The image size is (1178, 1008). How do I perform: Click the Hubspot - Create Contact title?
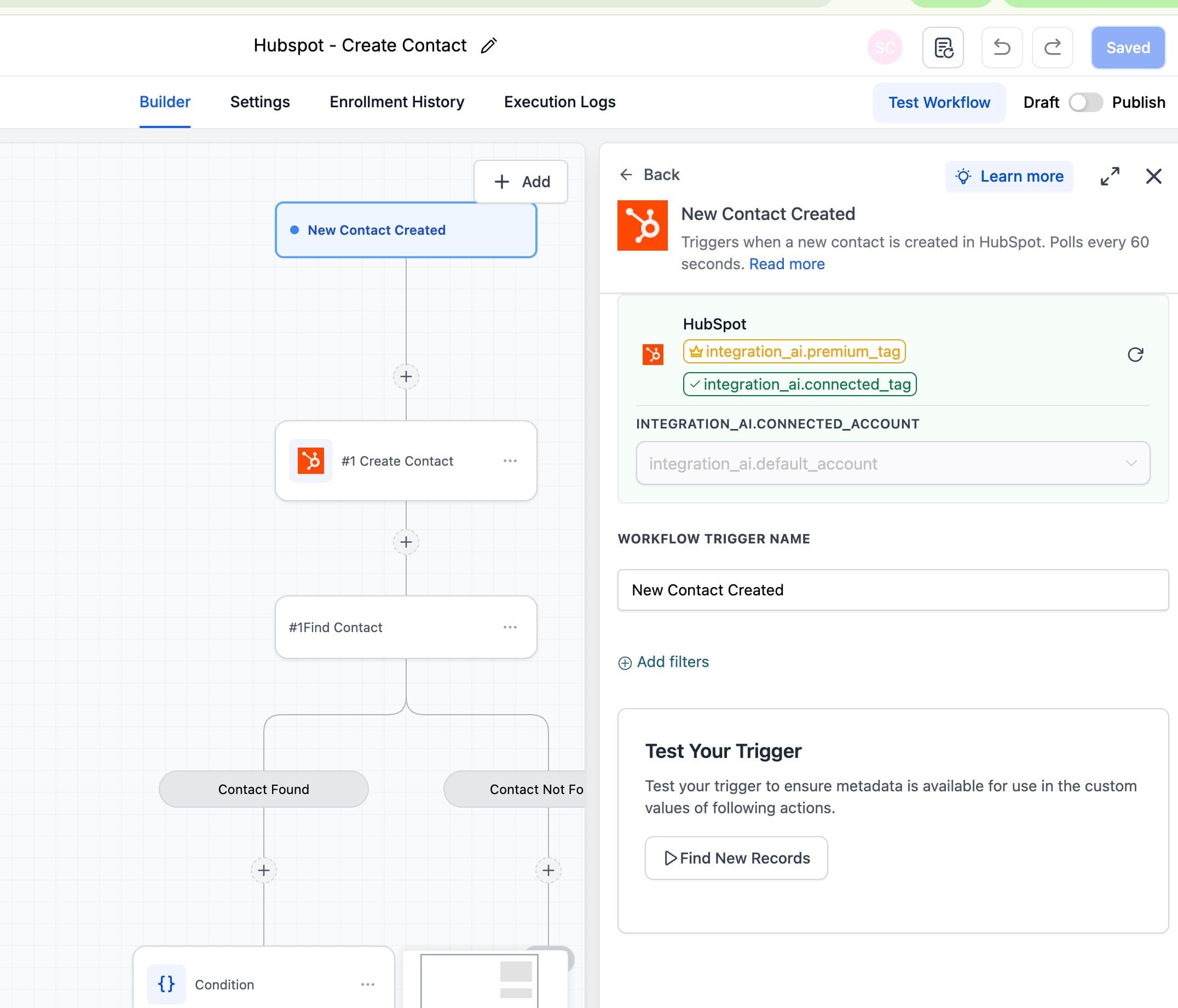(360, 45)
